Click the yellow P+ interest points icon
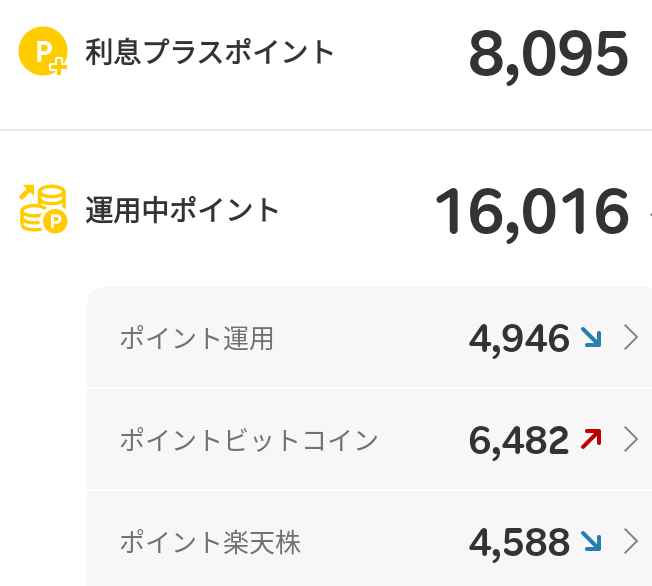This screenshot has width=652, height=586. [43, 51]
